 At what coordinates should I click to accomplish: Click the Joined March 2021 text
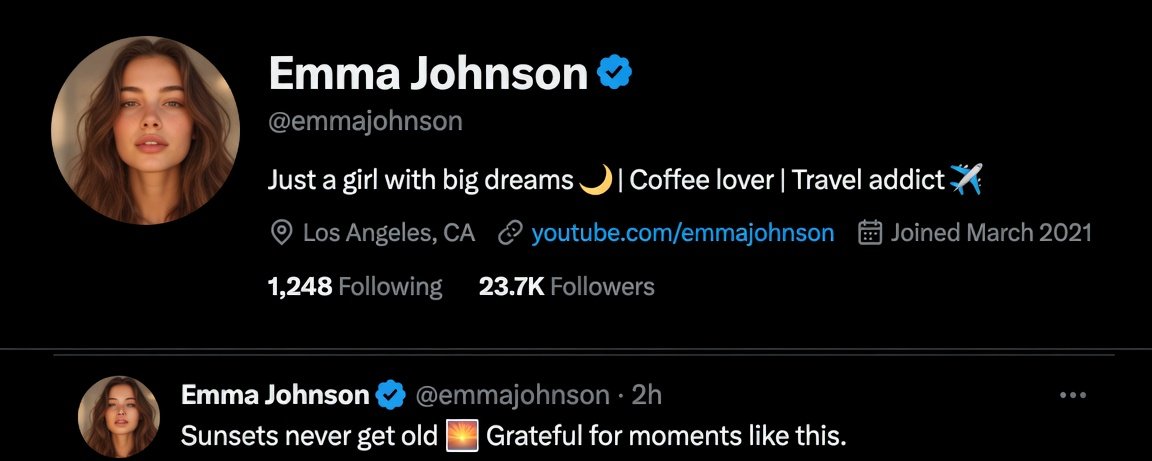pyautogui.click(x=991, y=234)
